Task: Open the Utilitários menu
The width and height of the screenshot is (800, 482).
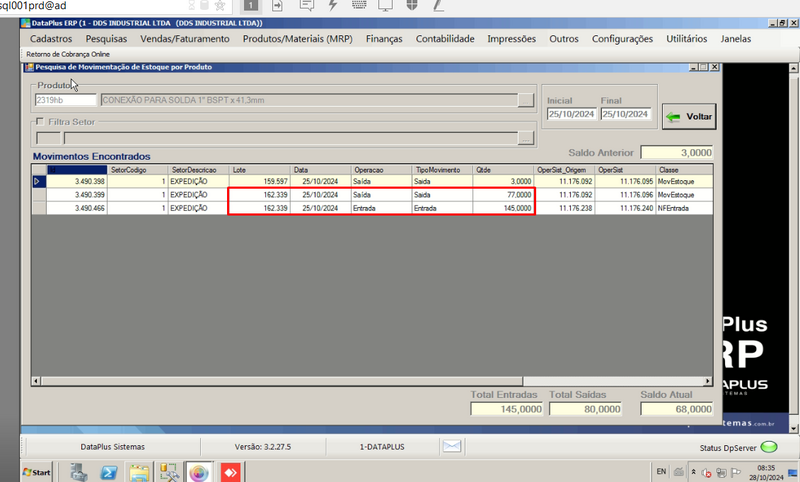Action: tap(686, 39)
